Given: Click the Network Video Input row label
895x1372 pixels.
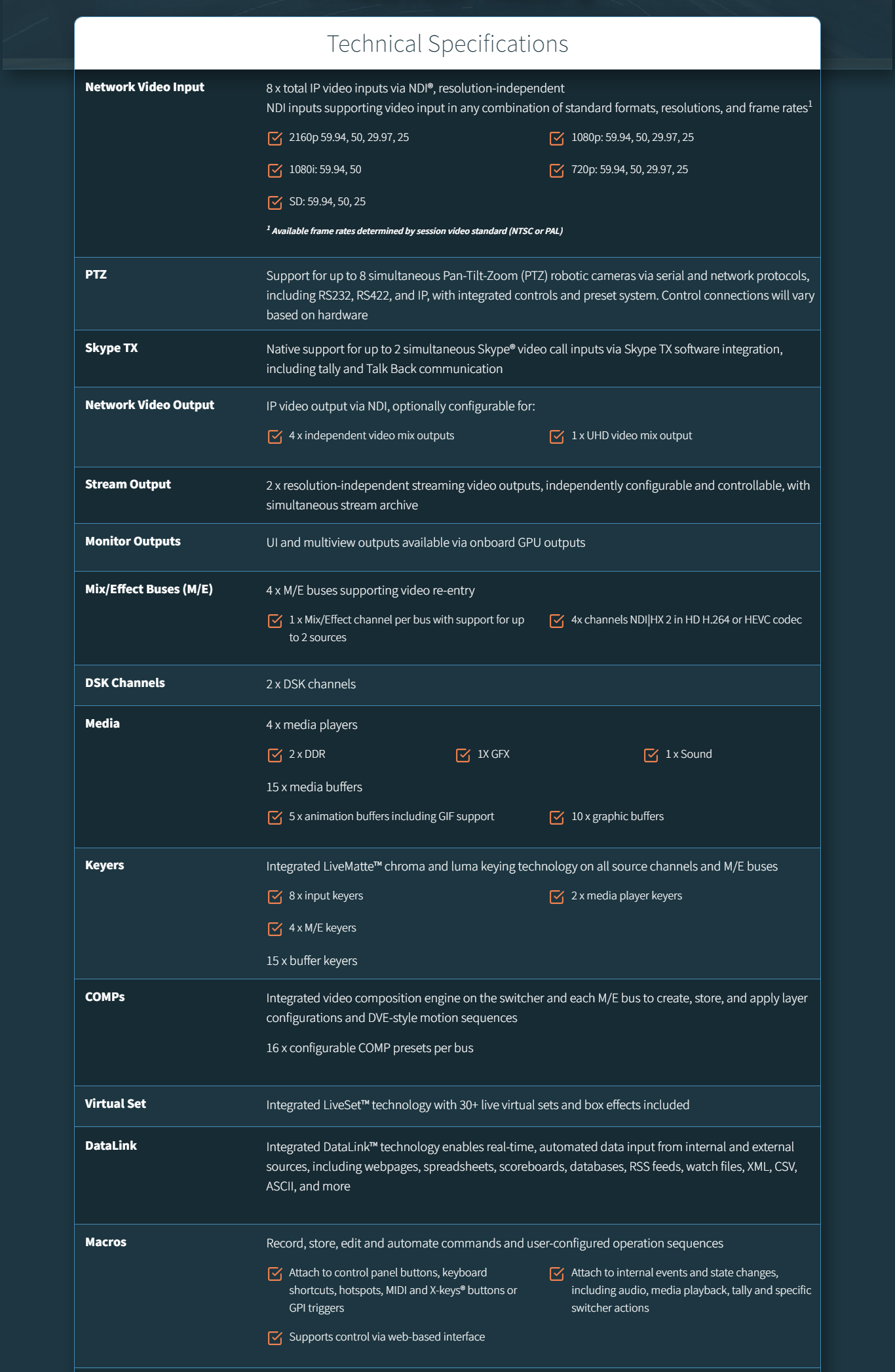Looking at the screenshot, I should [145, 87].
